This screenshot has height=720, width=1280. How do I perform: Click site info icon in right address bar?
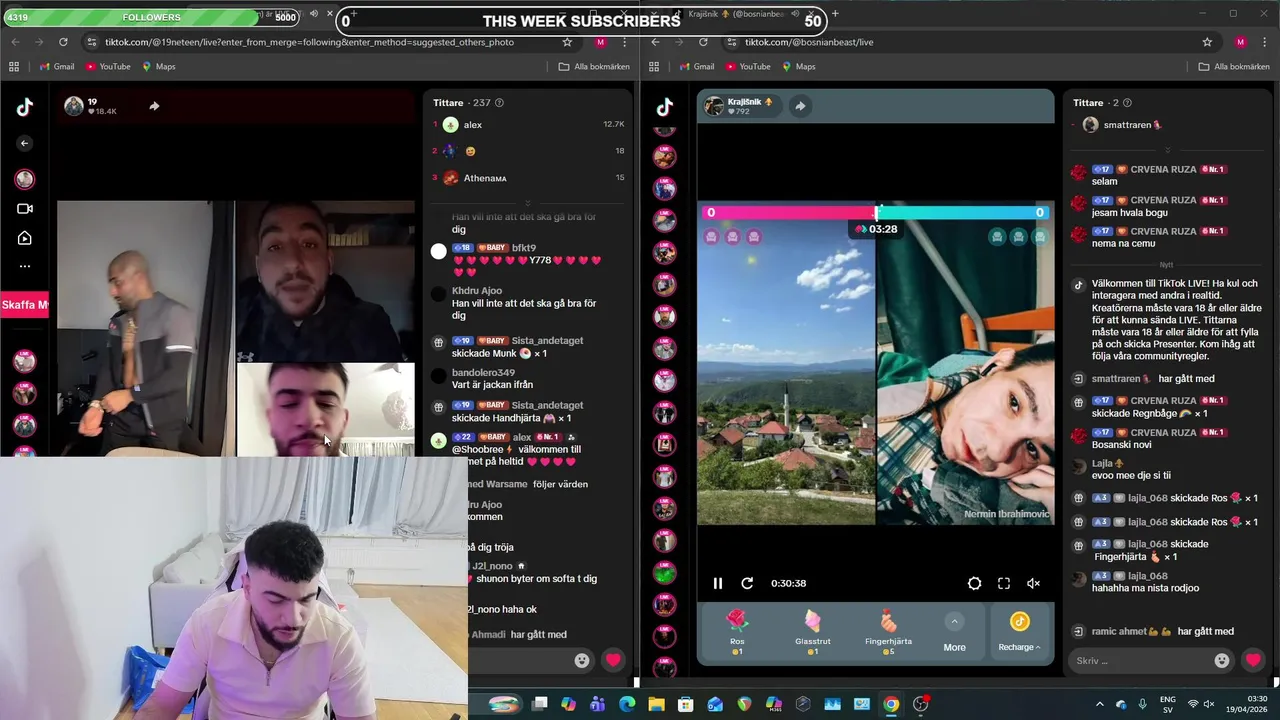coord(733,42)
